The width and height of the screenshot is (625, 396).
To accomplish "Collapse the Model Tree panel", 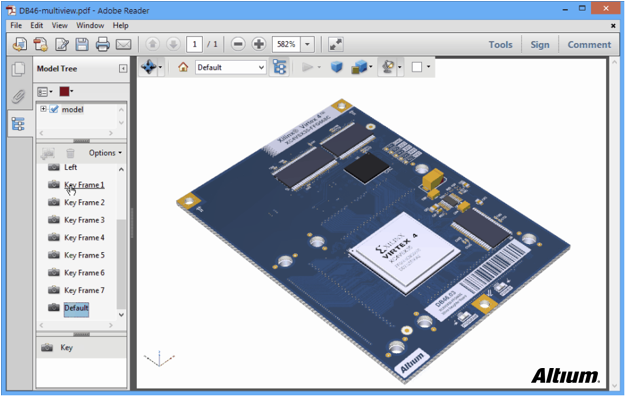I will click(x=123, y=69).
